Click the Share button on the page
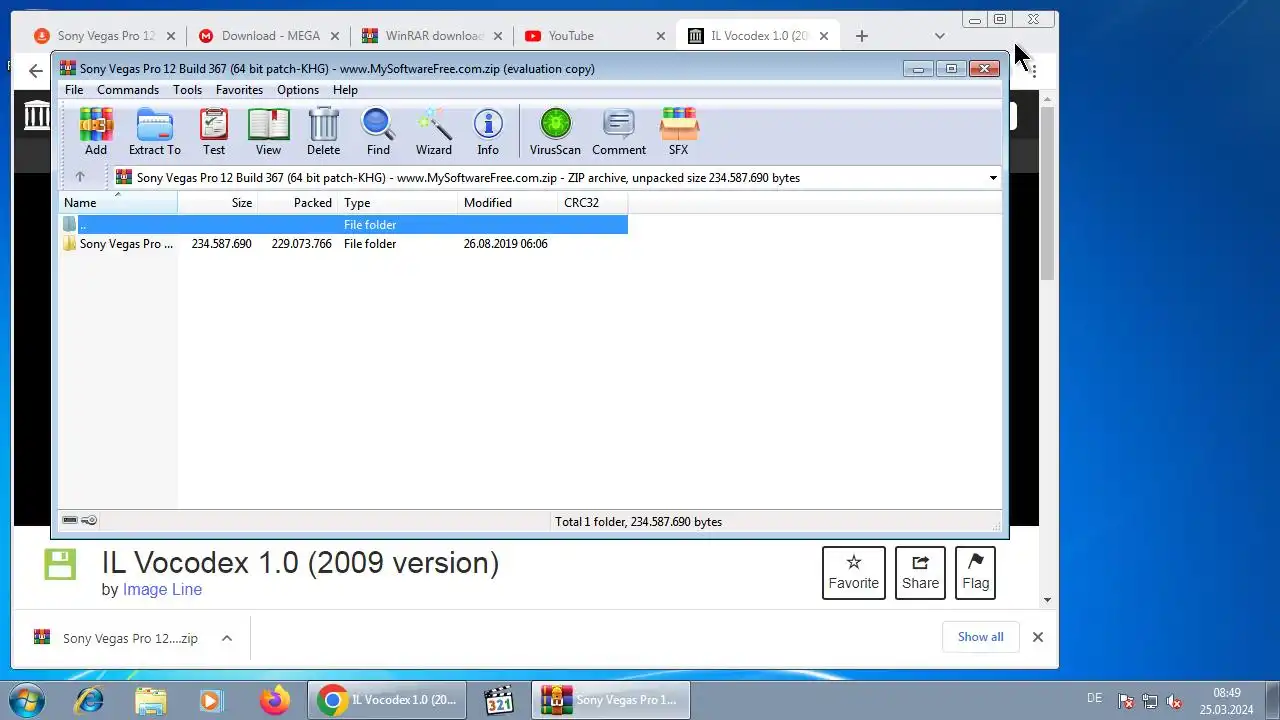1280x720 pixels. click(x=920, y=573)
